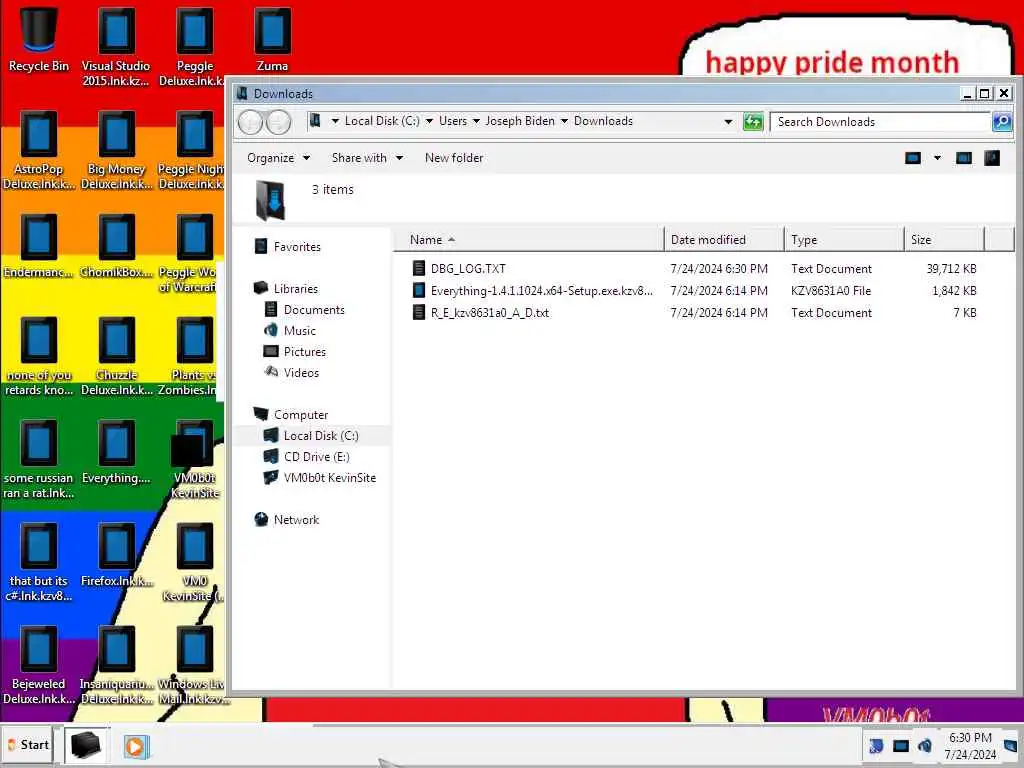Select Pictures library in navigation pane
The height and width of the screenshot is (768, 1024).
click(x=295, y=351)
